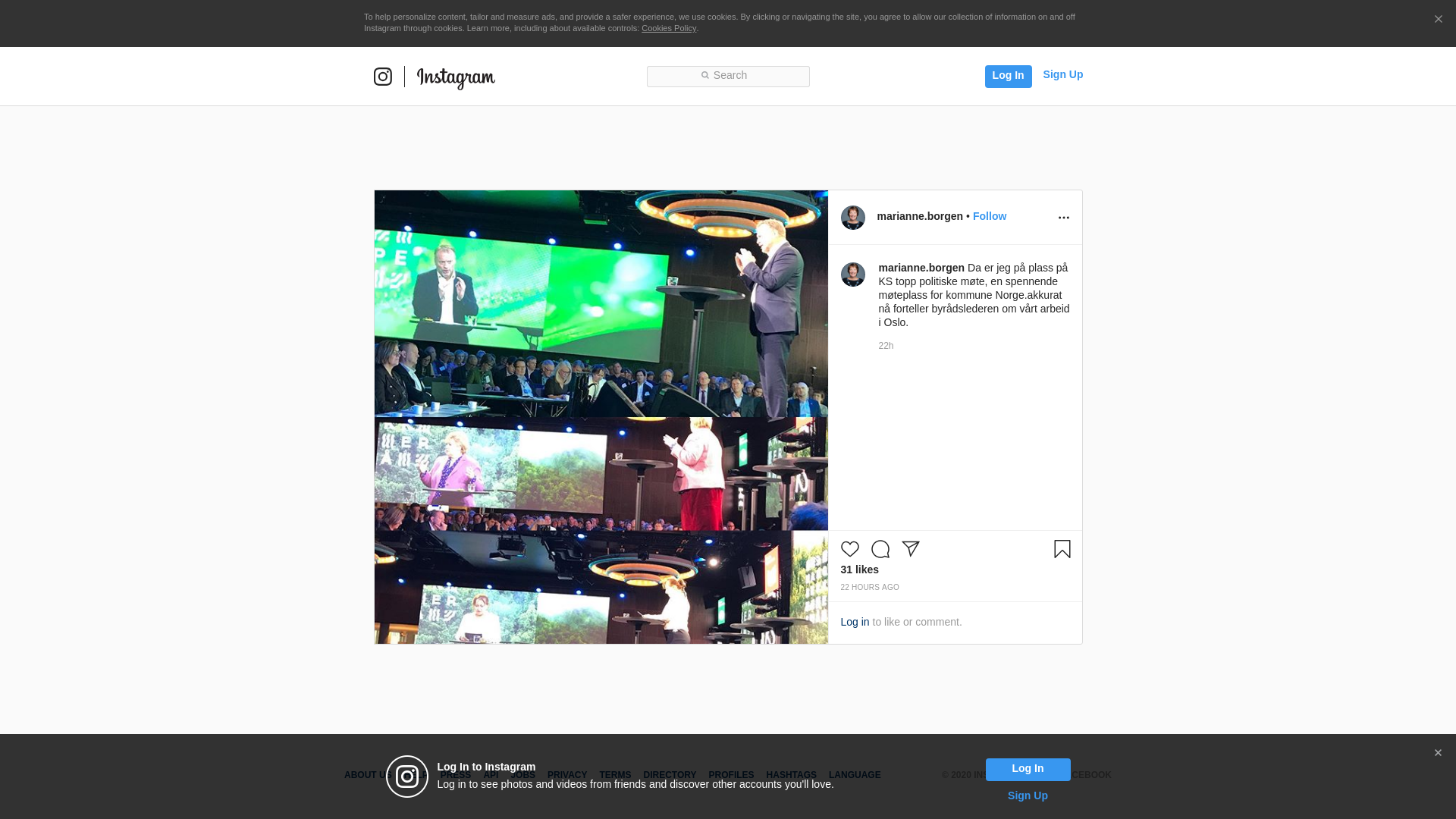The image size is (1456, 819).
Task: Open marianne.borgen's avatar in the post header
Action: pyautogui.click(x=853, y=218)
